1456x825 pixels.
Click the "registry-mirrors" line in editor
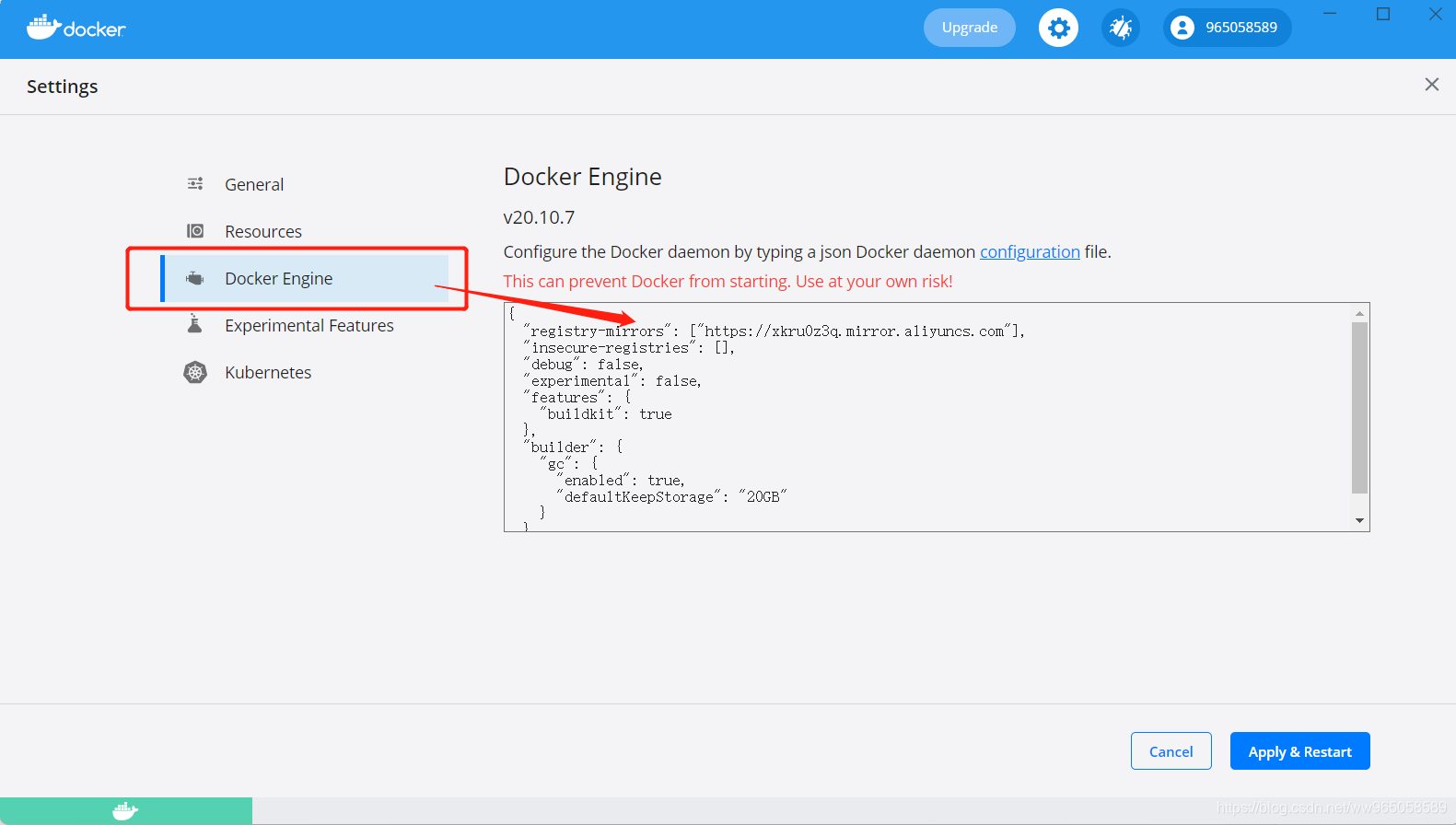(774, 331)
